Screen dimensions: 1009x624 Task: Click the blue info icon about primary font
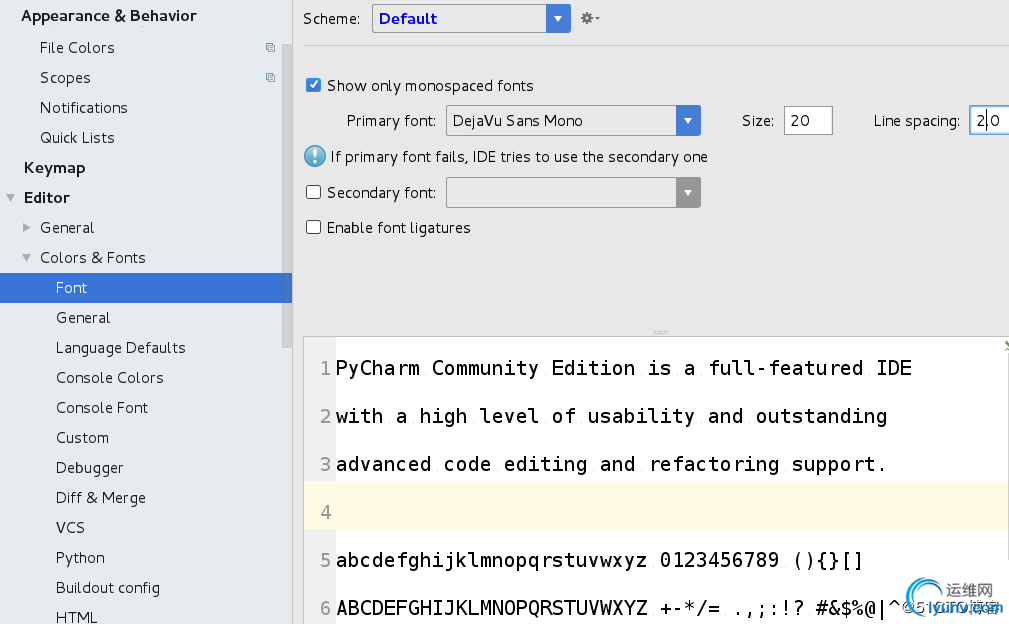click(315, 156)
